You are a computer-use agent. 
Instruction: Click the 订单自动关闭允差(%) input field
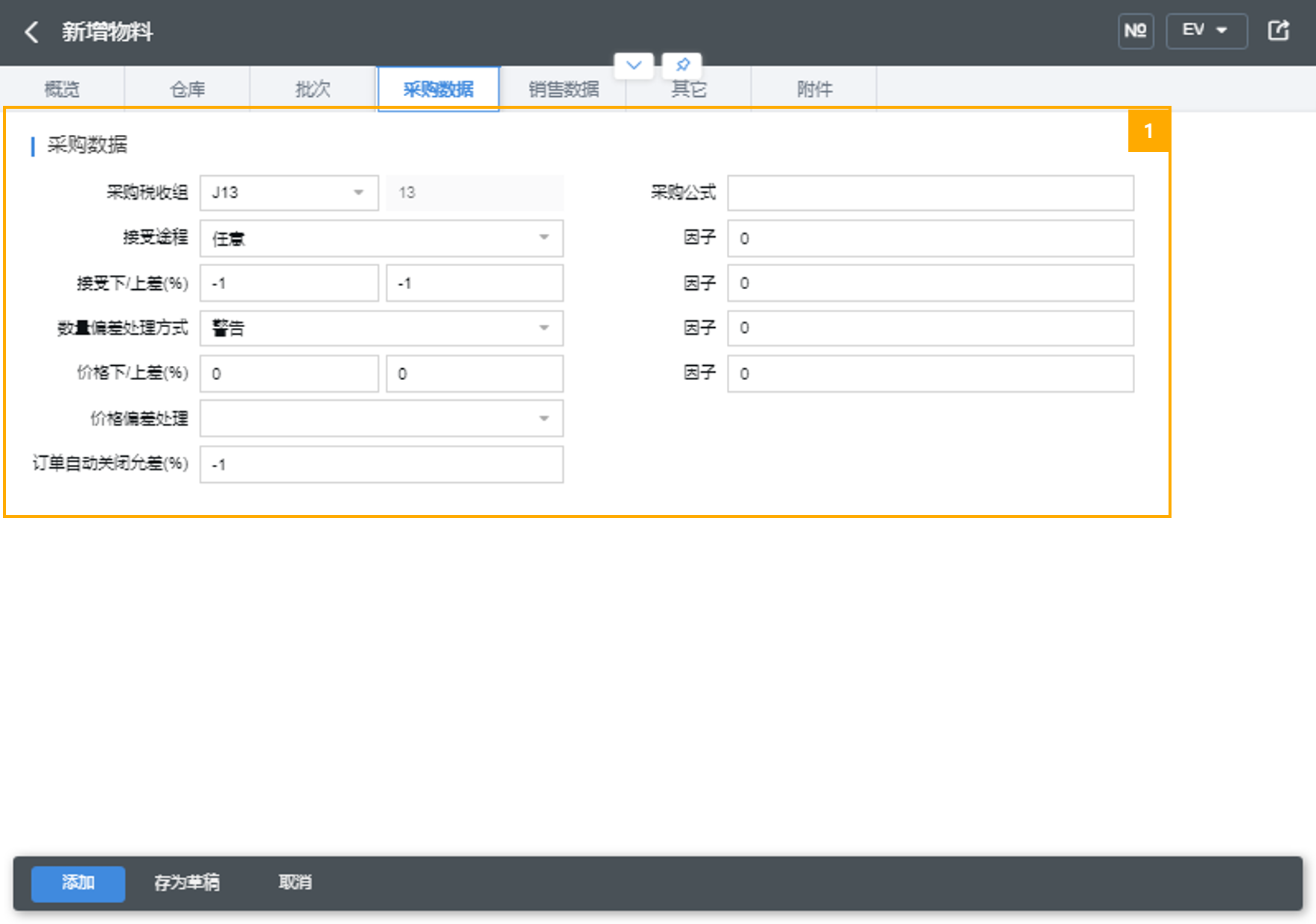(x=381, y=465)
